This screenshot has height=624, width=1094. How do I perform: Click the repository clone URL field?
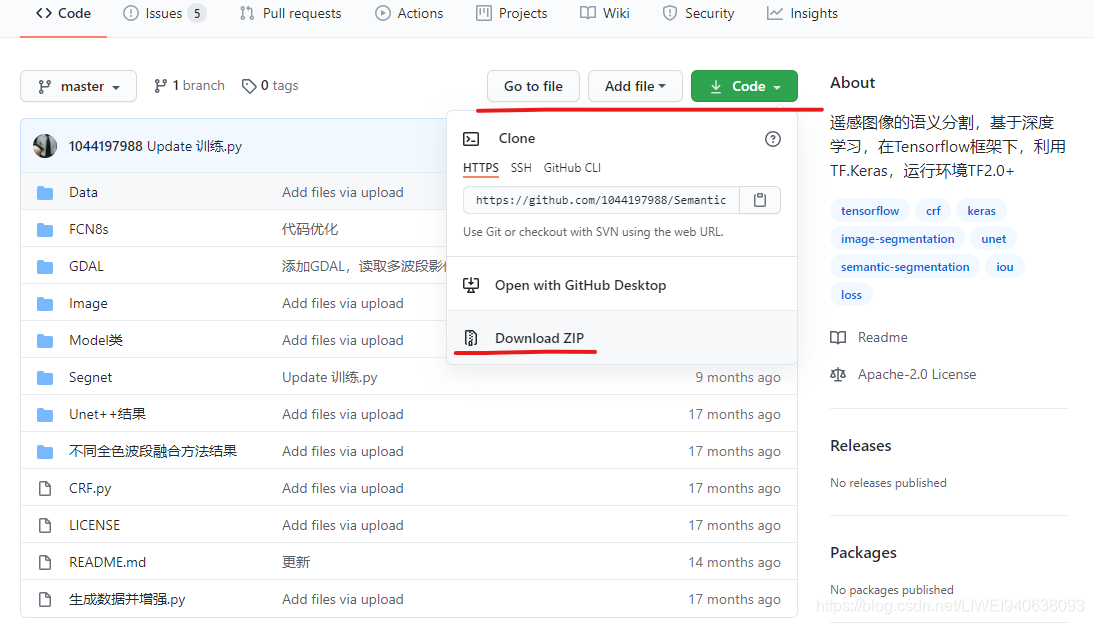click(601, 200)
